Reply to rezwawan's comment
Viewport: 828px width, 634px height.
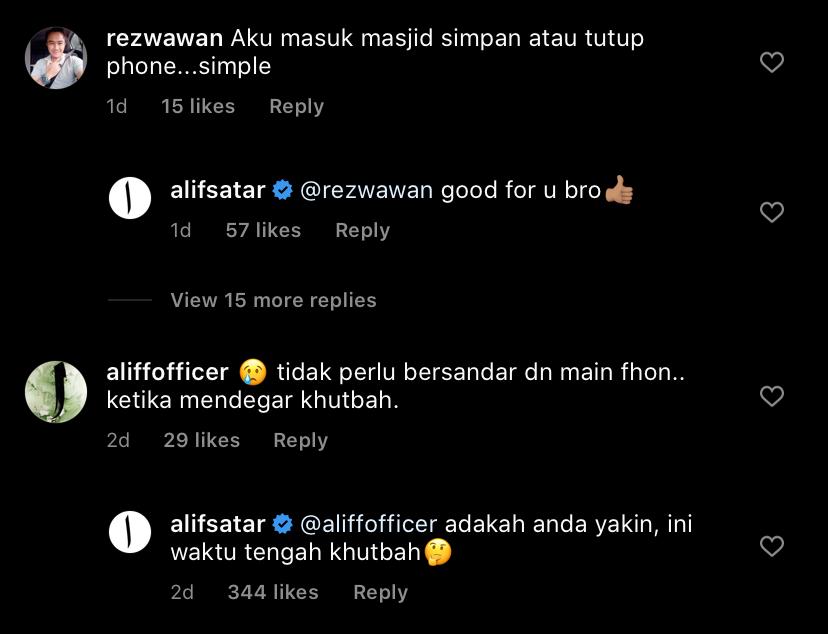[x=296, y=107]
